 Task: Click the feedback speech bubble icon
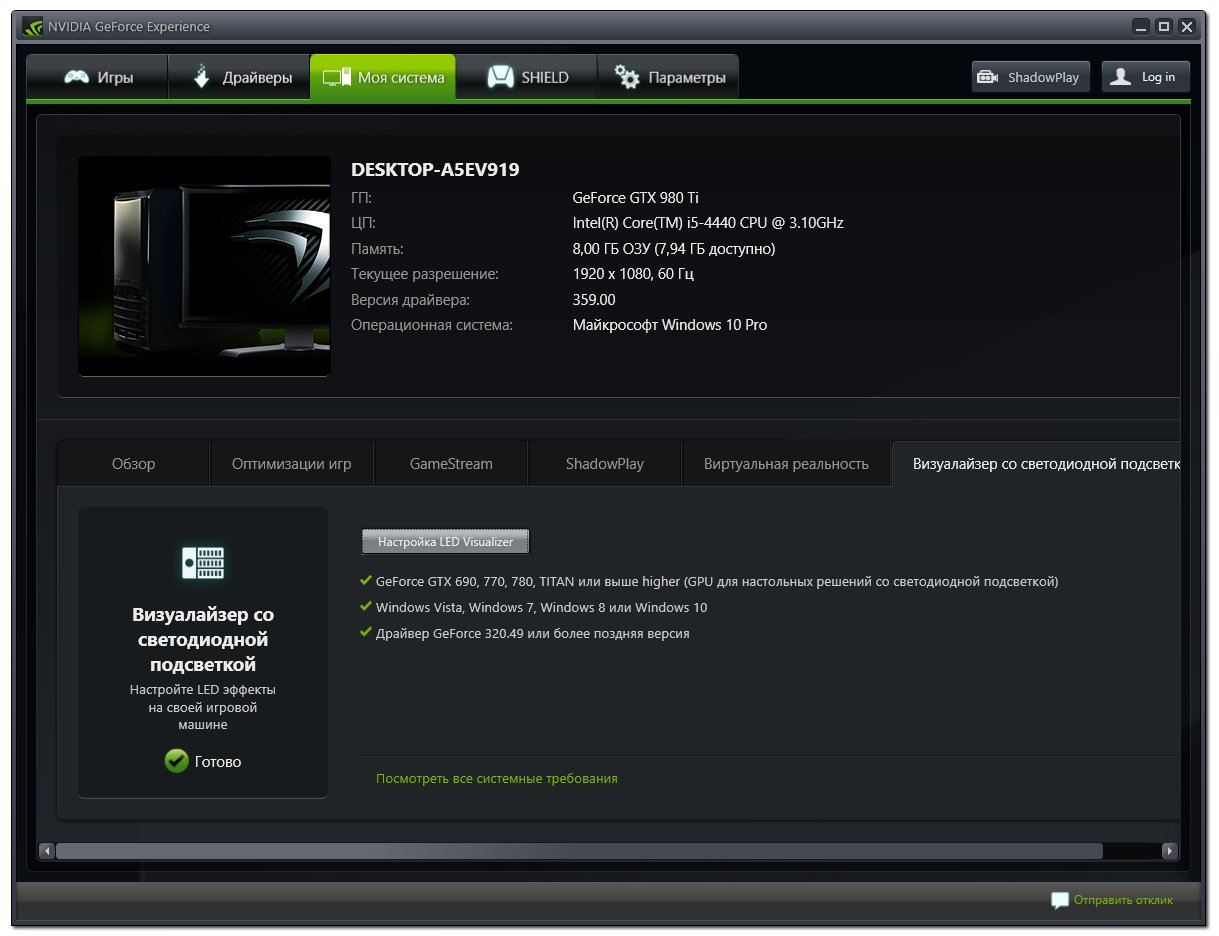point(1060,900)
